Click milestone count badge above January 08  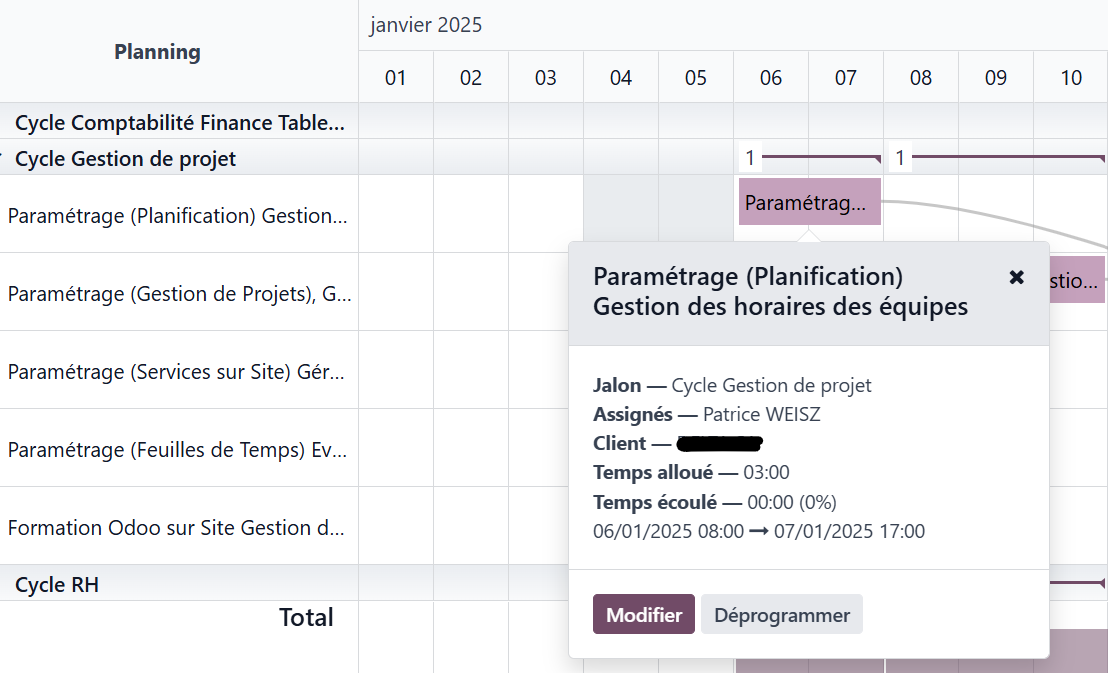(x=900, y=158)
